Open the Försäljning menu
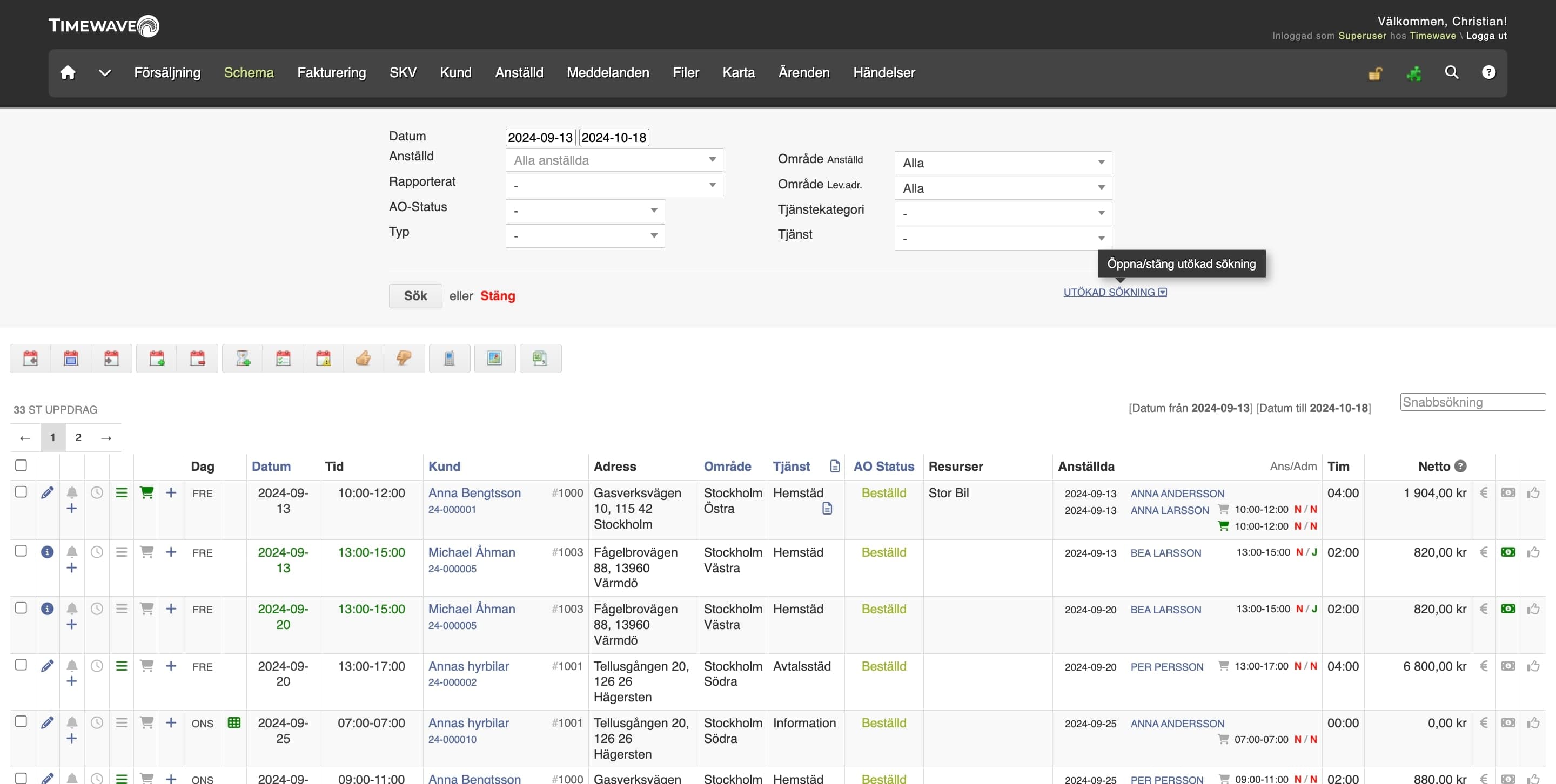1556x784 pixels. tap(167, 72)
